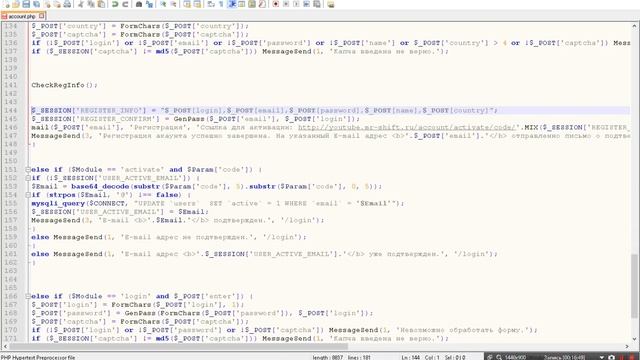Click the vertical scrollbar thumb
Viewport: 640px width, 360px height.
pos(634,286)
